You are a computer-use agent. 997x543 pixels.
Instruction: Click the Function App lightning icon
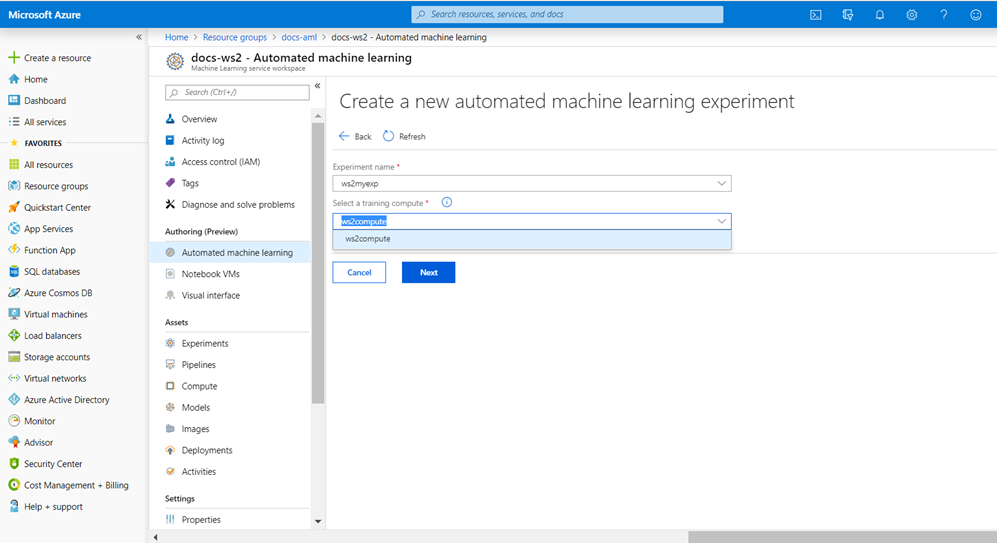[x=14, y=250]
